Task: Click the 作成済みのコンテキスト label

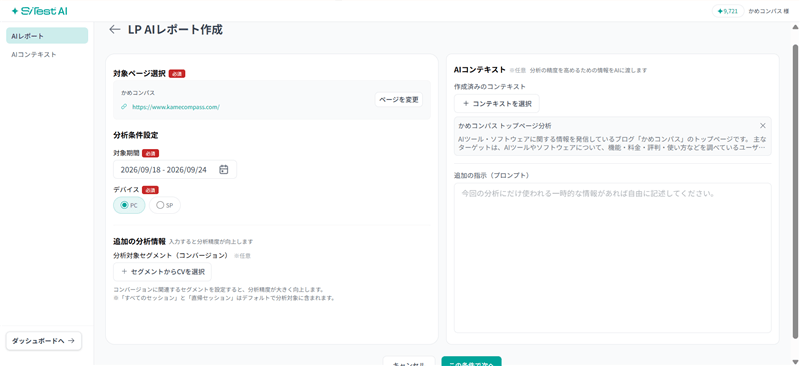Action: click(x=490, y=87)
